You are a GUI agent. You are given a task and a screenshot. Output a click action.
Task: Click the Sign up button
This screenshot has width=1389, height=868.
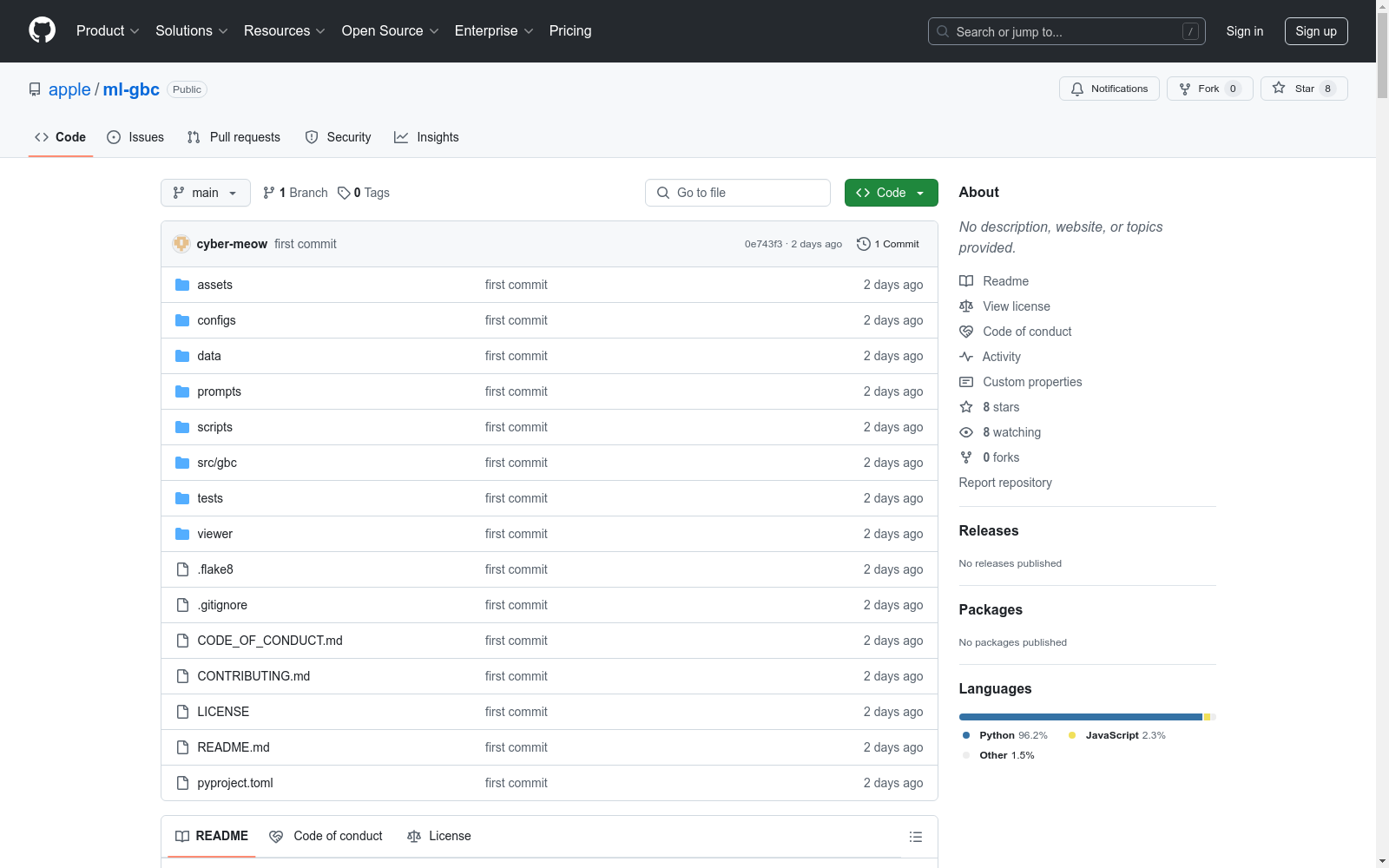(x=1316, y=31)
